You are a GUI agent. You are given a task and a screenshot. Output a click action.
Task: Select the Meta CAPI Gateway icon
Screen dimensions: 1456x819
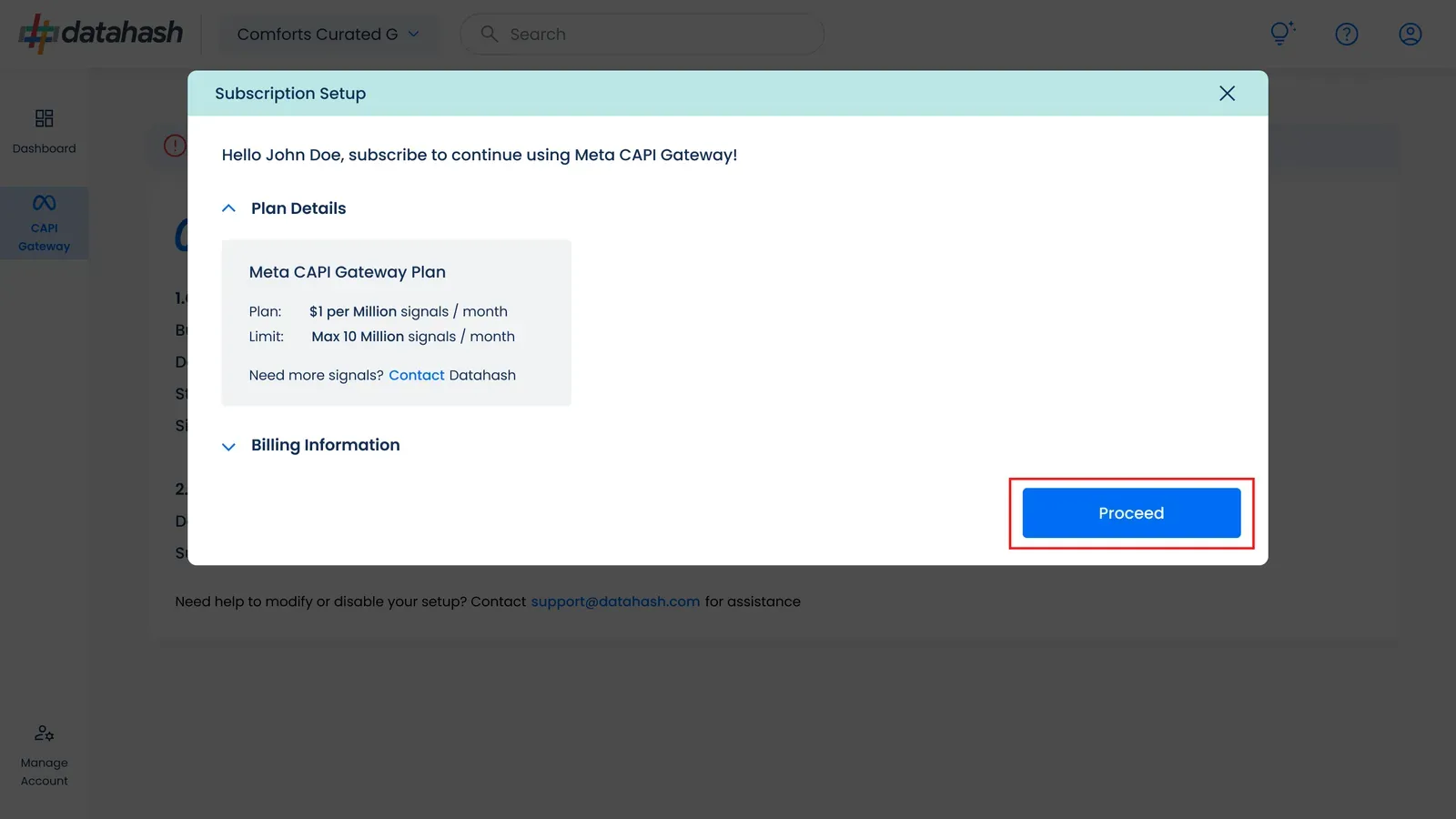pos(44,203)
